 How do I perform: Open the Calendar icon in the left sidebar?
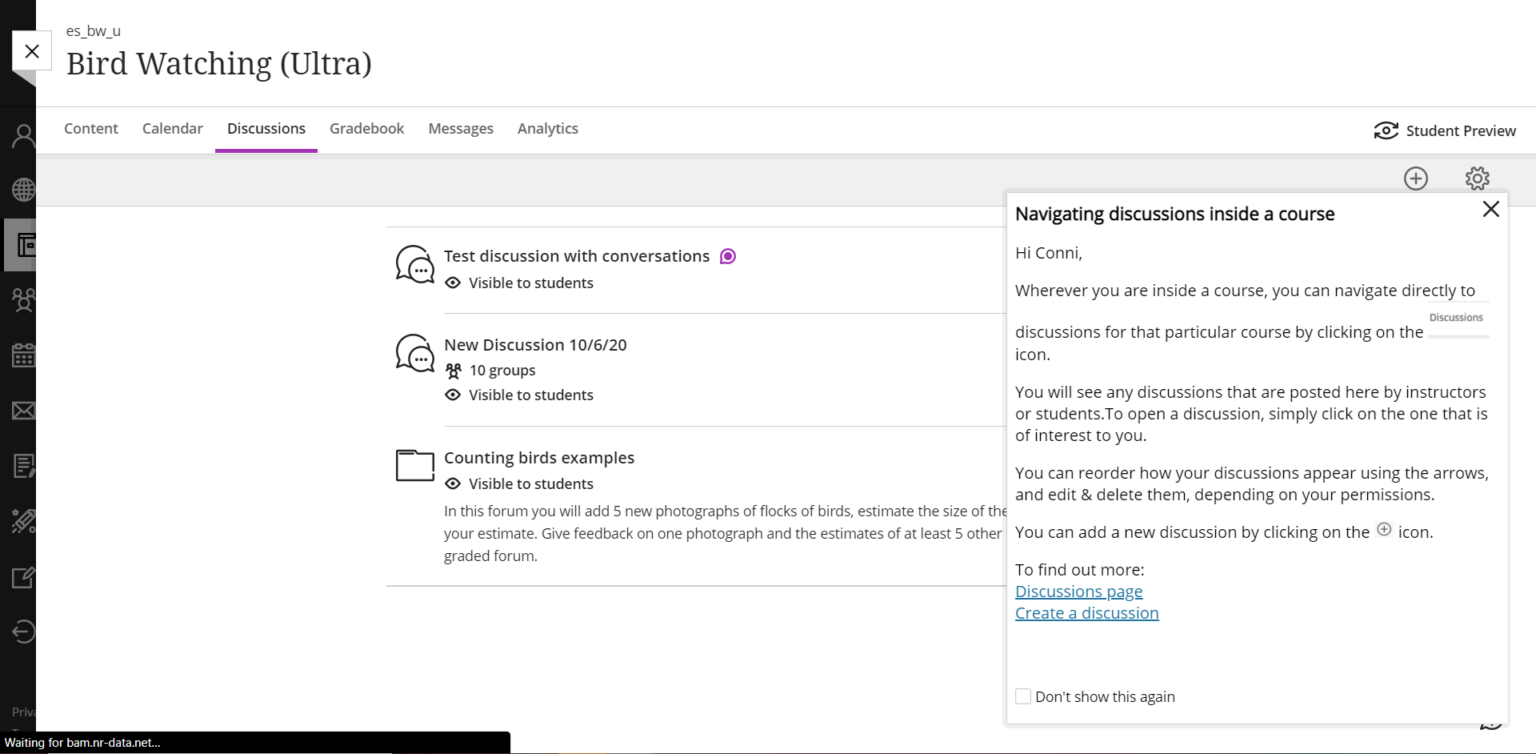(23, 355)
